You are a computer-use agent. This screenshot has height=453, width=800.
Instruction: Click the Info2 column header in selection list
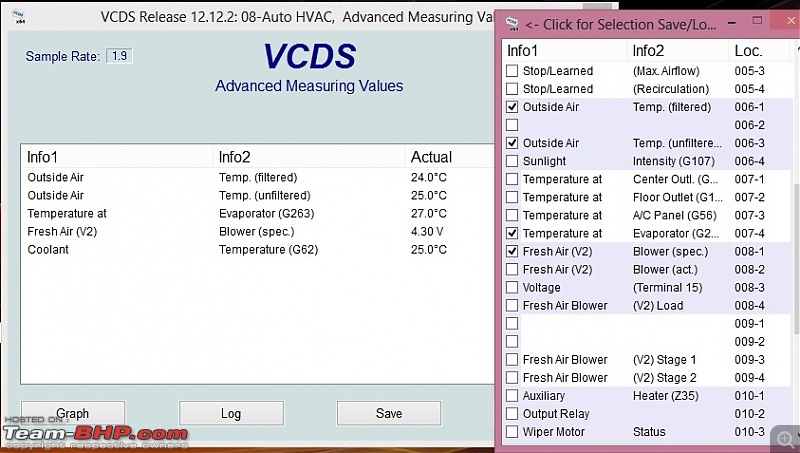(x=677, y=51)
